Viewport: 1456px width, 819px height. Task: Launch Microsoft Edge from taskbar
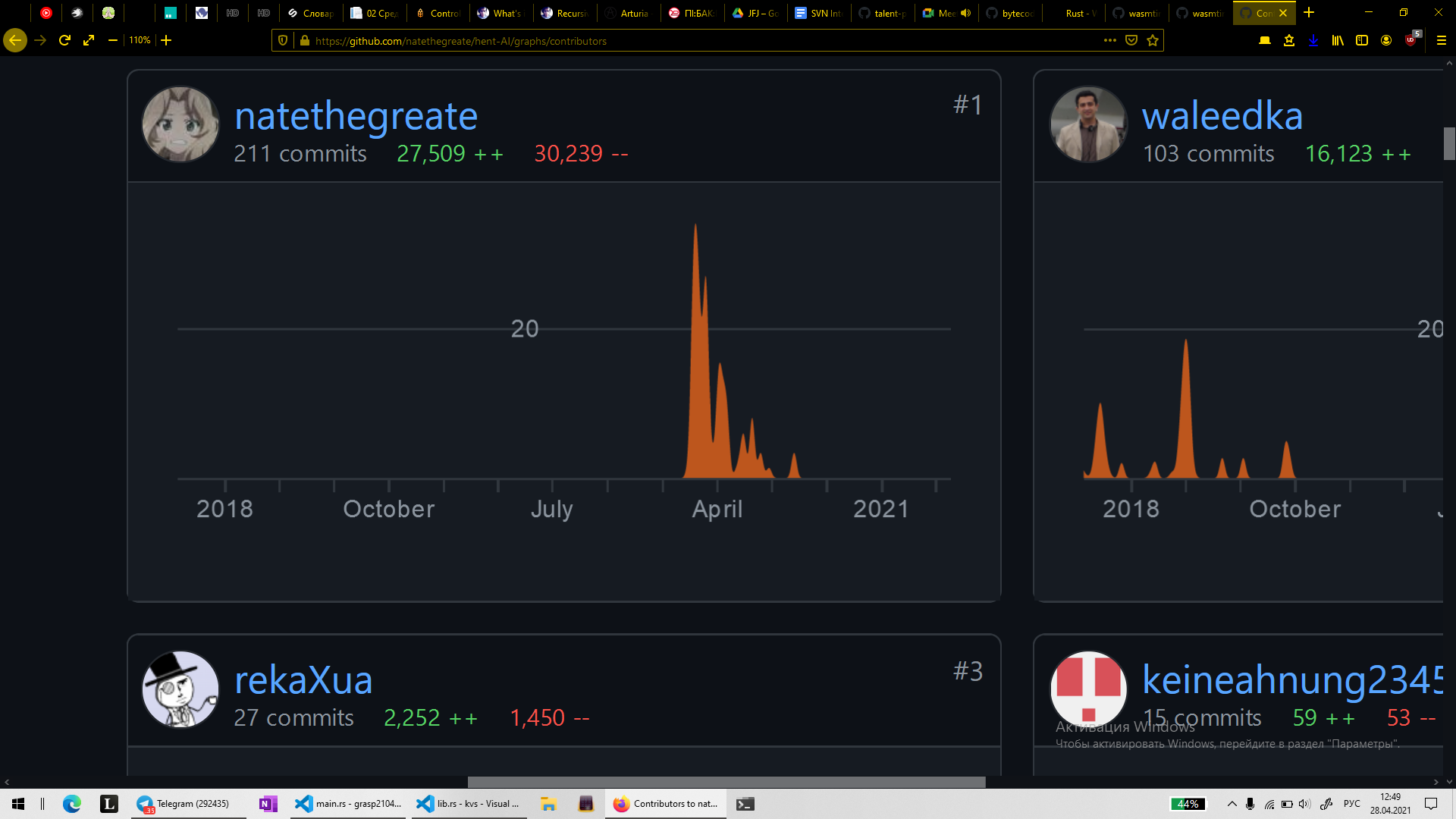(x=72, y=804)
